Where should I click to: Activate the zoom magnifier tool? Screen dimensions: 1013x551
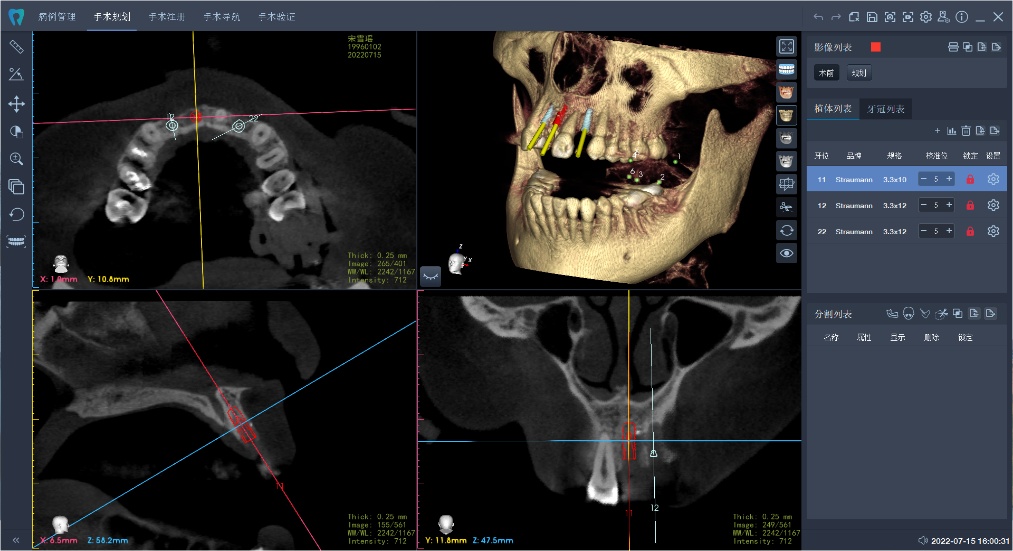16,159
